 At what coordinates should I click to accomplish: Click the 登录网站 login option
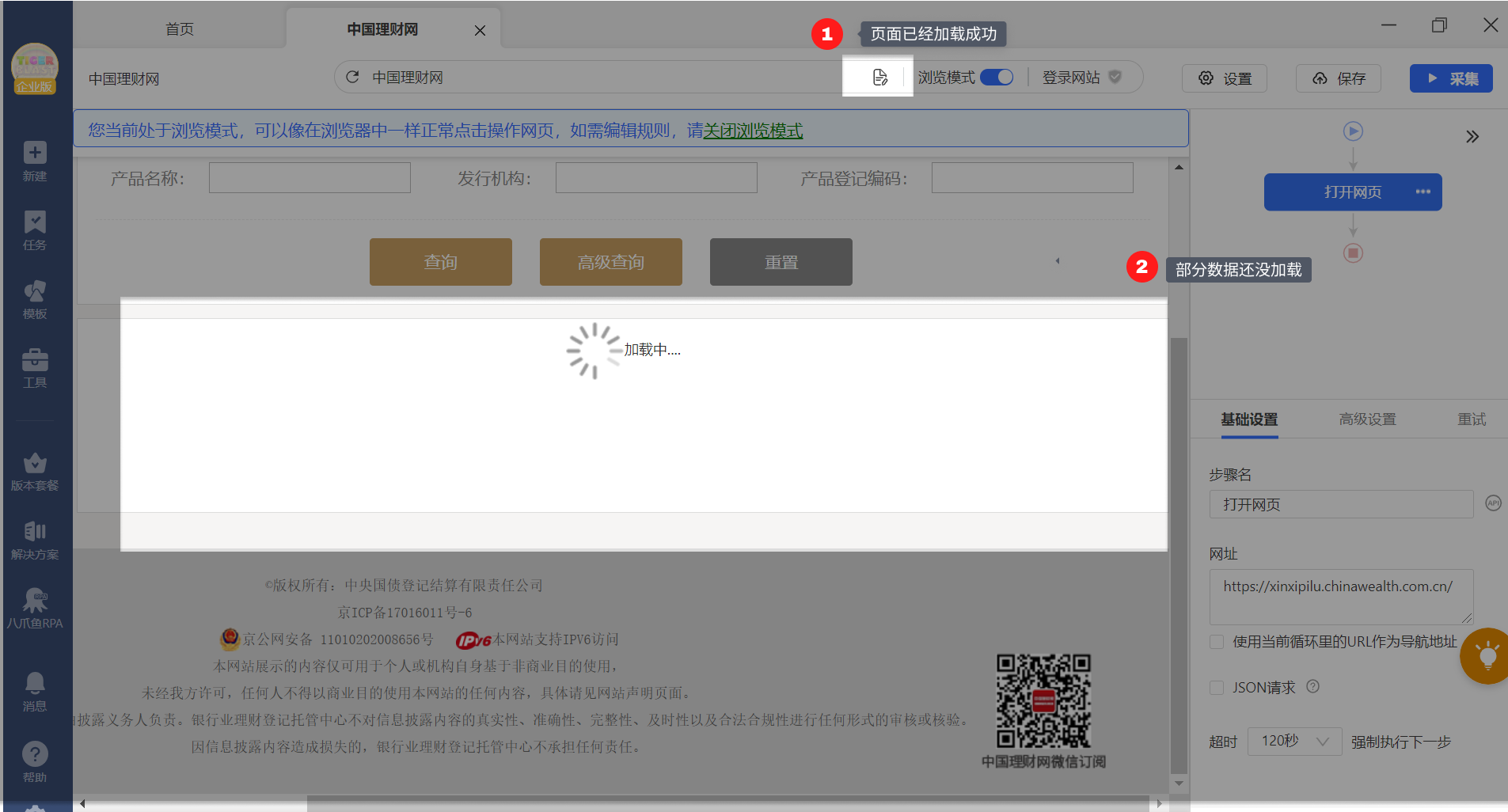click(x=1071, y=78)
